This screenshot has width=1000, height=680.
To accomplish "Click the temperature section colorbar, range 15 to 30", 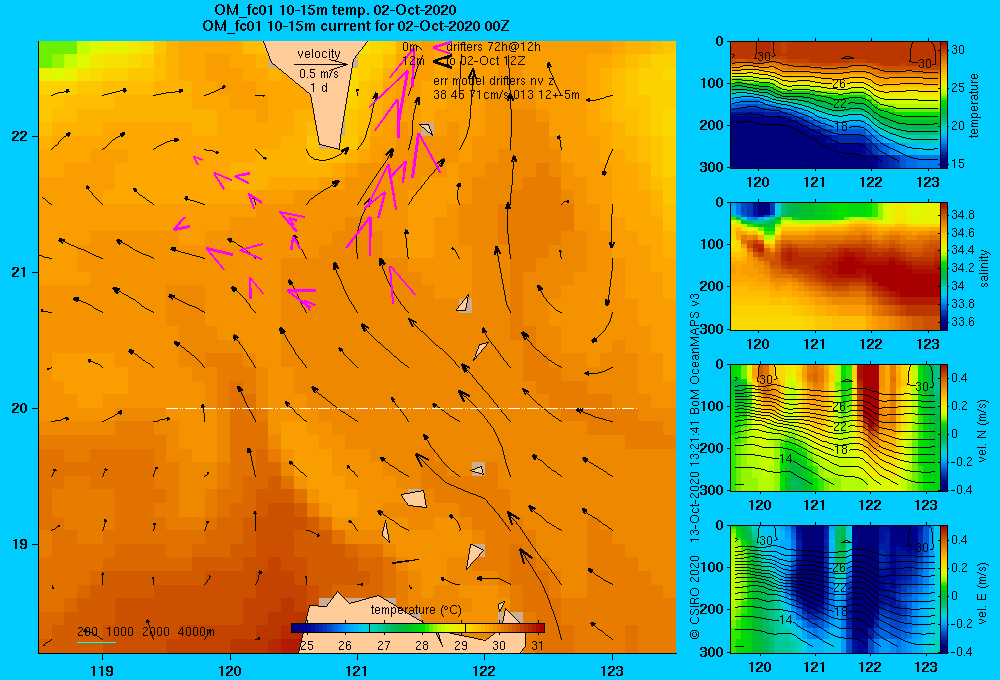I will (x=944, y=105).
